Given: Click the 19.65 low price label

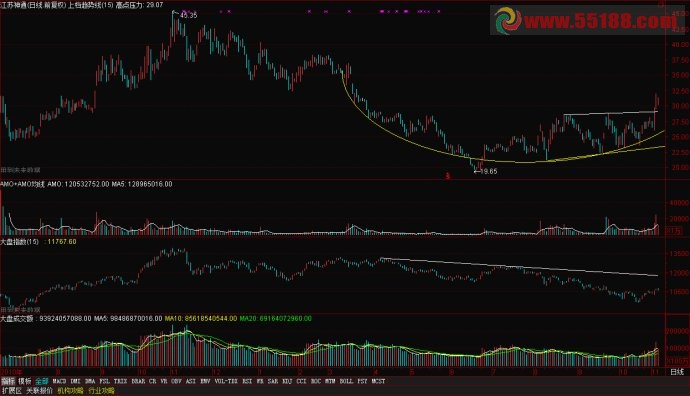Looking at the screenshot, I should [x=489, y=171].
